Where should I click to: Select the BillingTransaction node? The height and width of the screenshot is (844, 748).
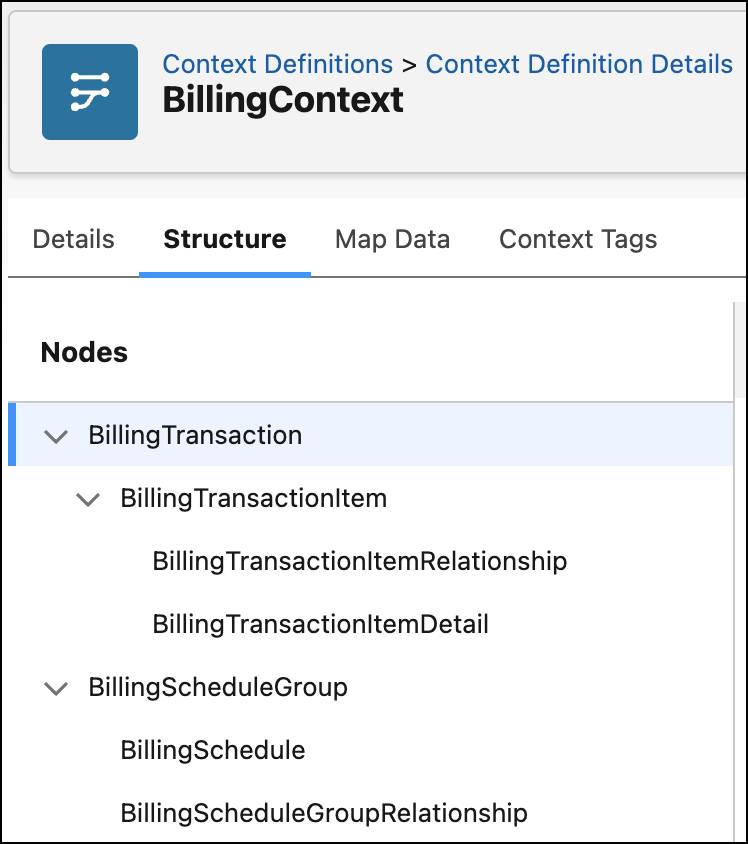tap(196, 435)
